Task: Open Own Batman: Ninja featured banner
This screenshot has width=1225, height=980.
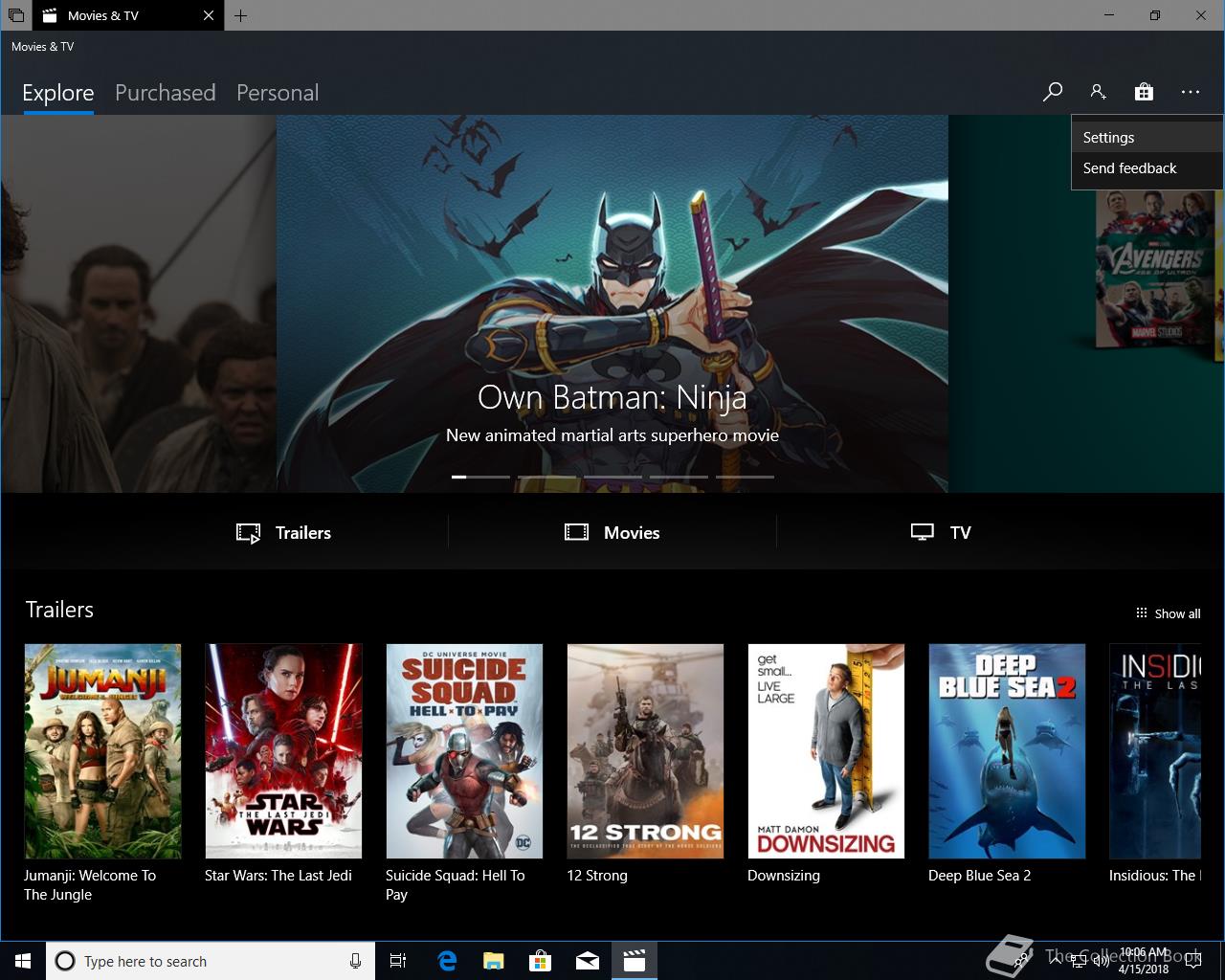Action: click(x=612, y=303)
